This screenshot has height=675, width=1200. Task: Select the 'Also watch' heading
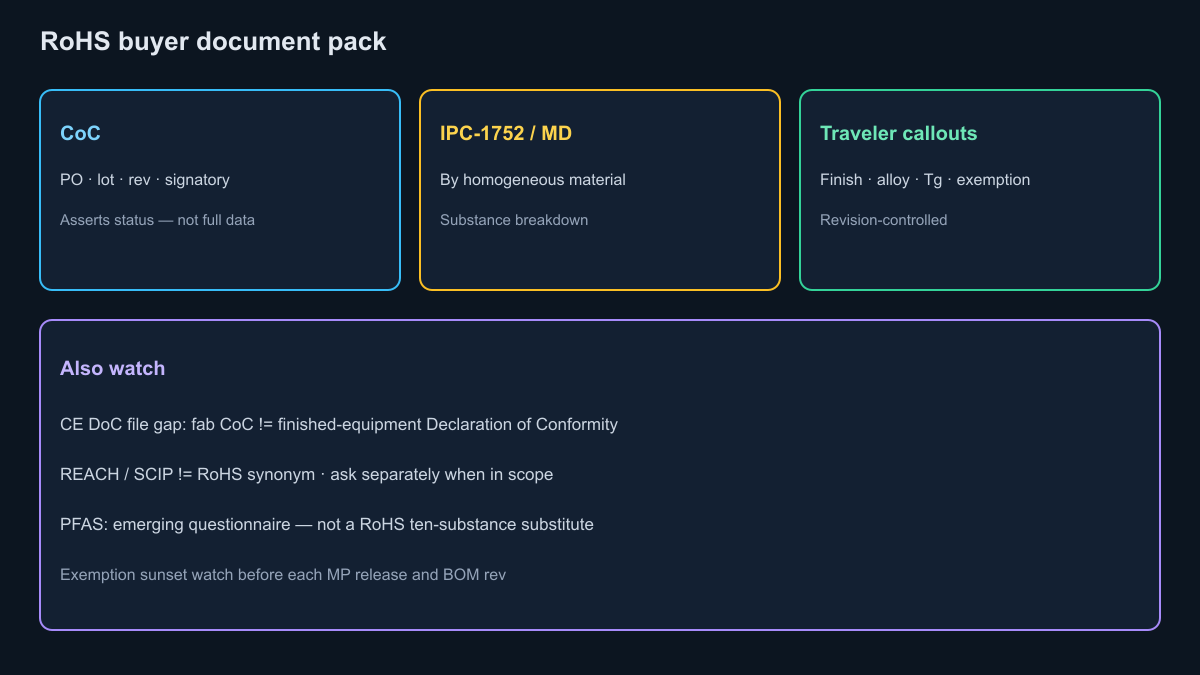click(x=112, y=368)
